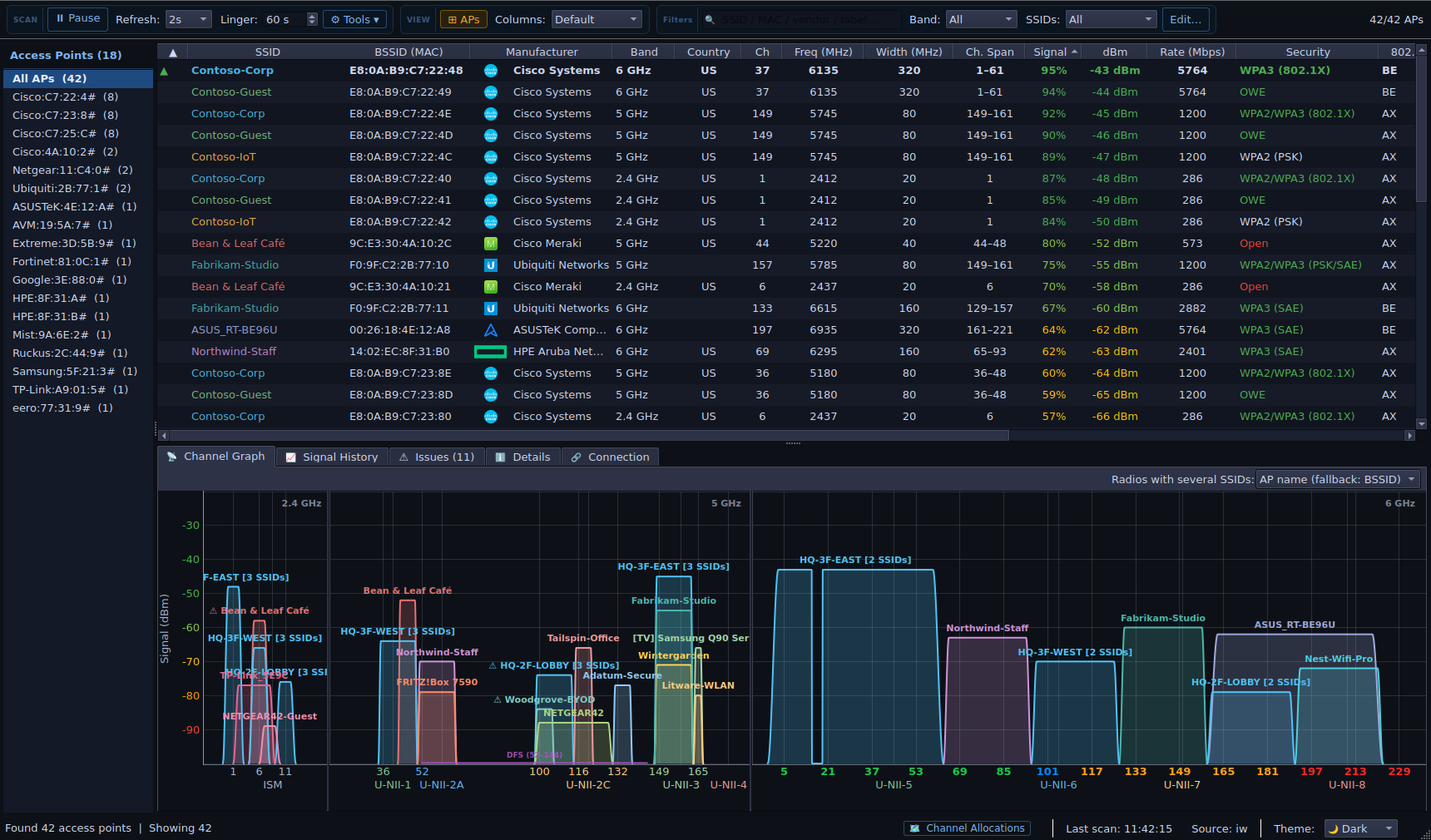Sort table by Signal column header

tap(1055, 52)
